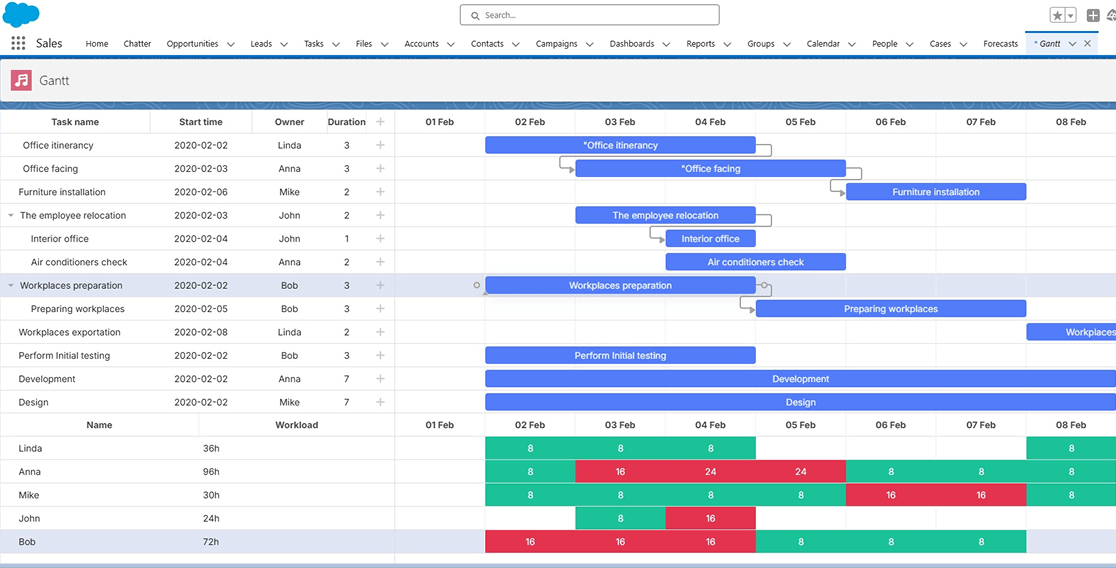Open the App Launcher grid icon
This screenshot has width=1116, height=568.
coord(18,43)
